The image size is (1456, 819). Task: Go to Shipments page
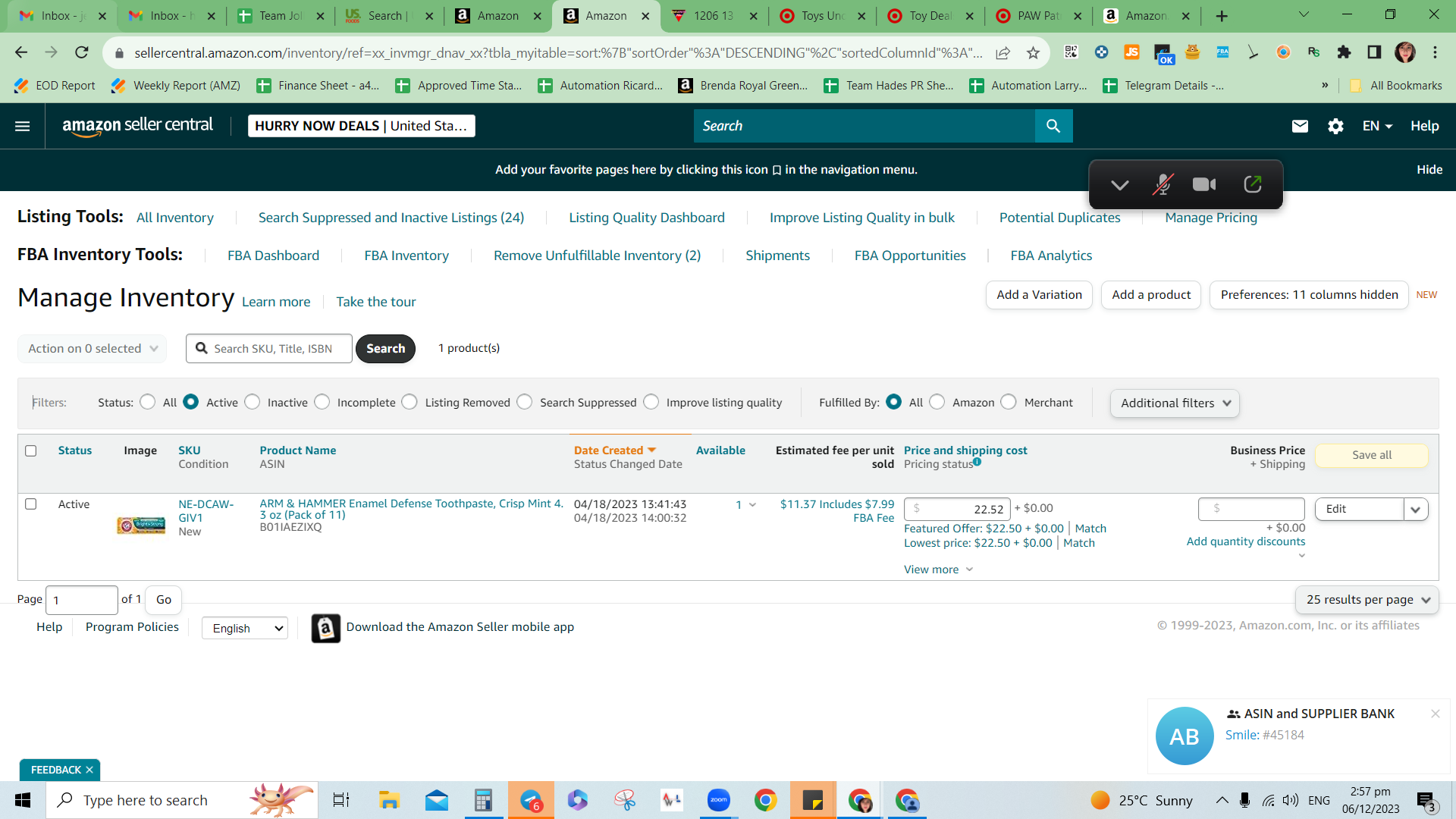[777, 256]
